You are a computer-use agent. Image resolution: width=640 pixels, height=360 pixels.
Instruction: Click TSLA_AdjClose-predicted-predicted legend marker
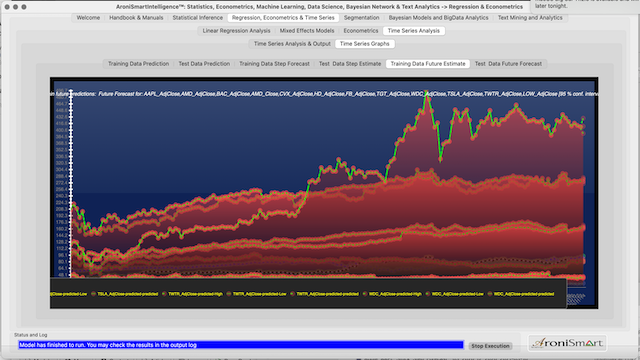(x=93, y=294)
